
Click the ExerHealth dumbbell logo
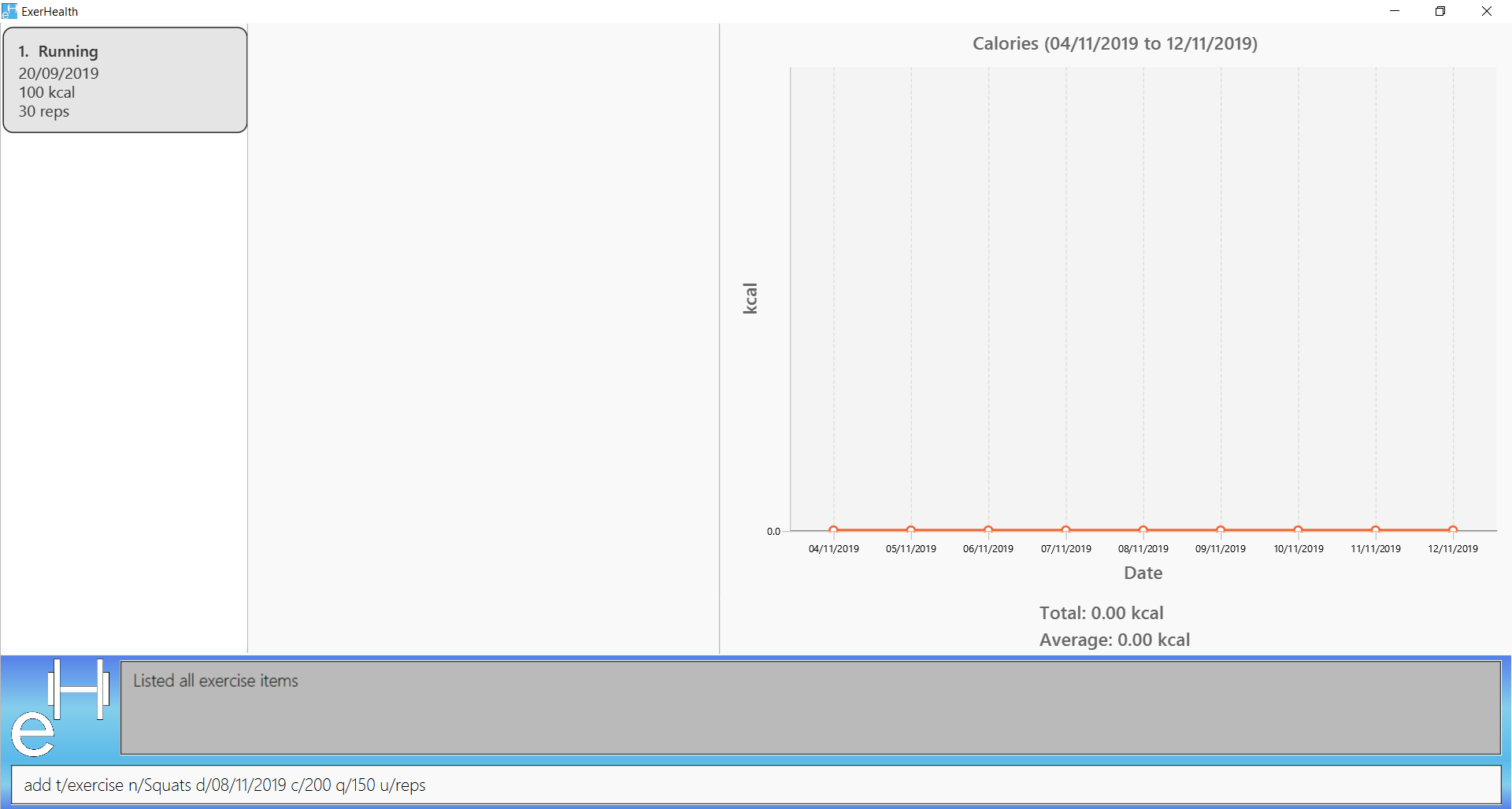click(x=60, y=708)
